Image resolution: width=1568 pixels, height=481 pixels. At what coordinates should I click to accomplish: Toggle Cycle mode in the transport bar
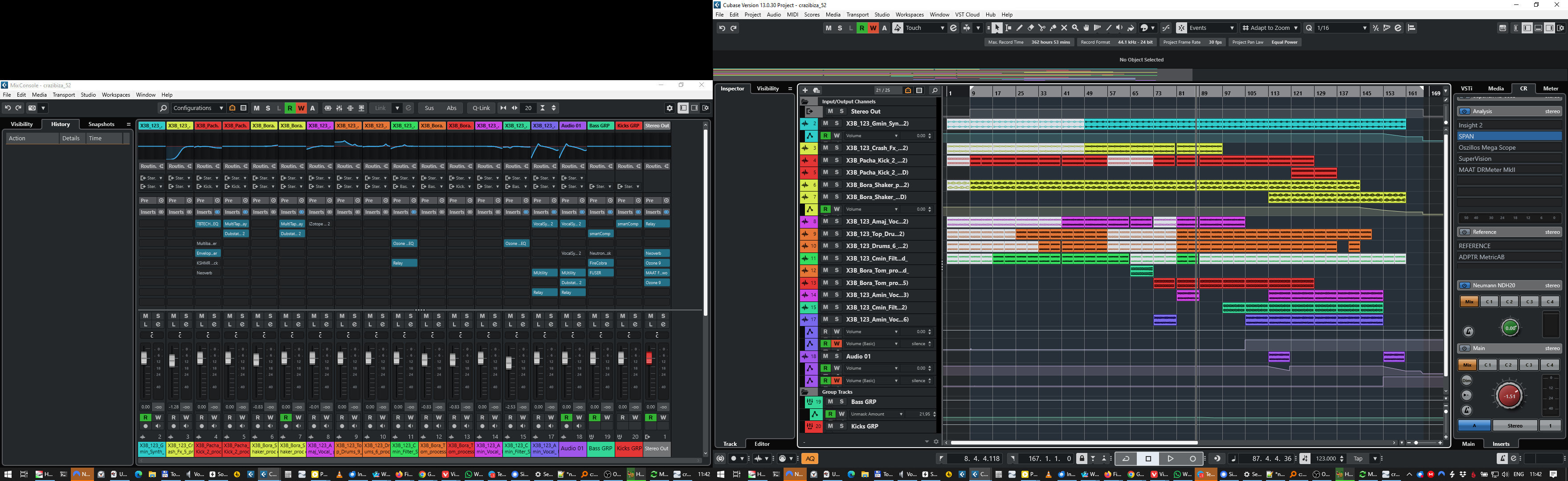pyautogui.click(x=1126, y=458)
